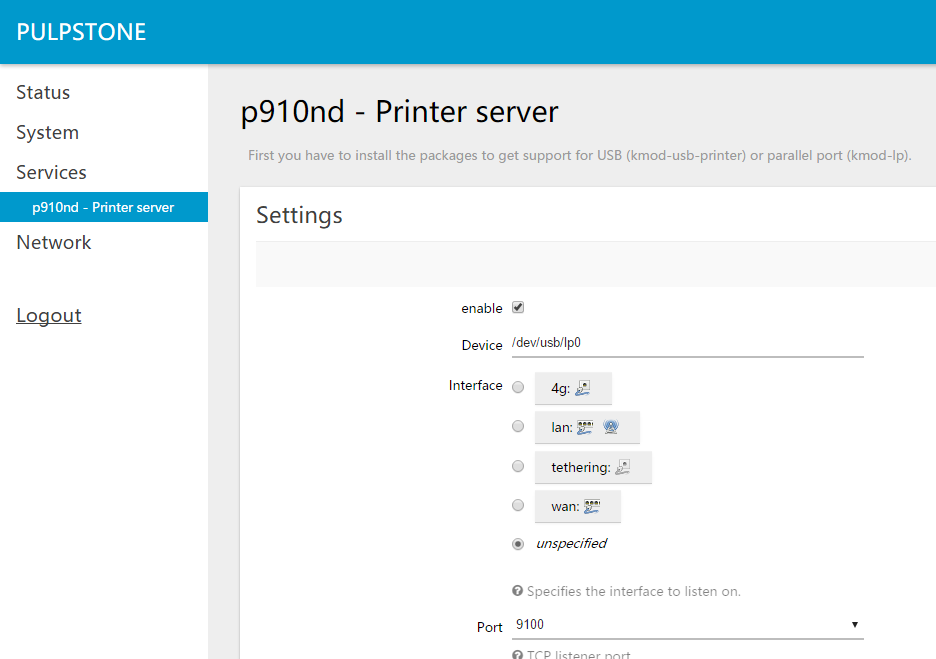This screenshot has height=659, width=936.
Task: Click the tethering interface device icon
Action: click(621, 466)
